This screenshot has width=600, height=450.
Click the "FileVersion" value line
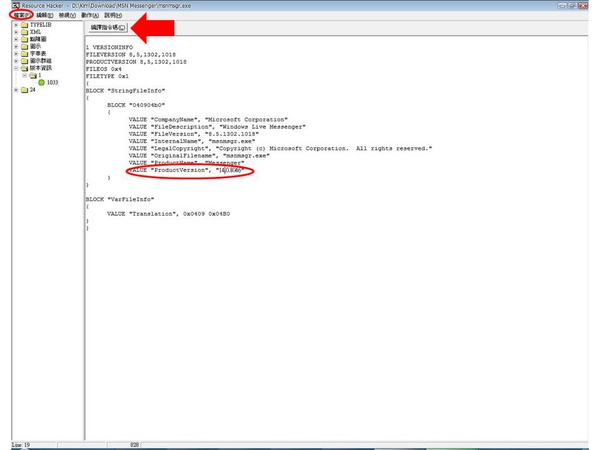click(194, 134)
